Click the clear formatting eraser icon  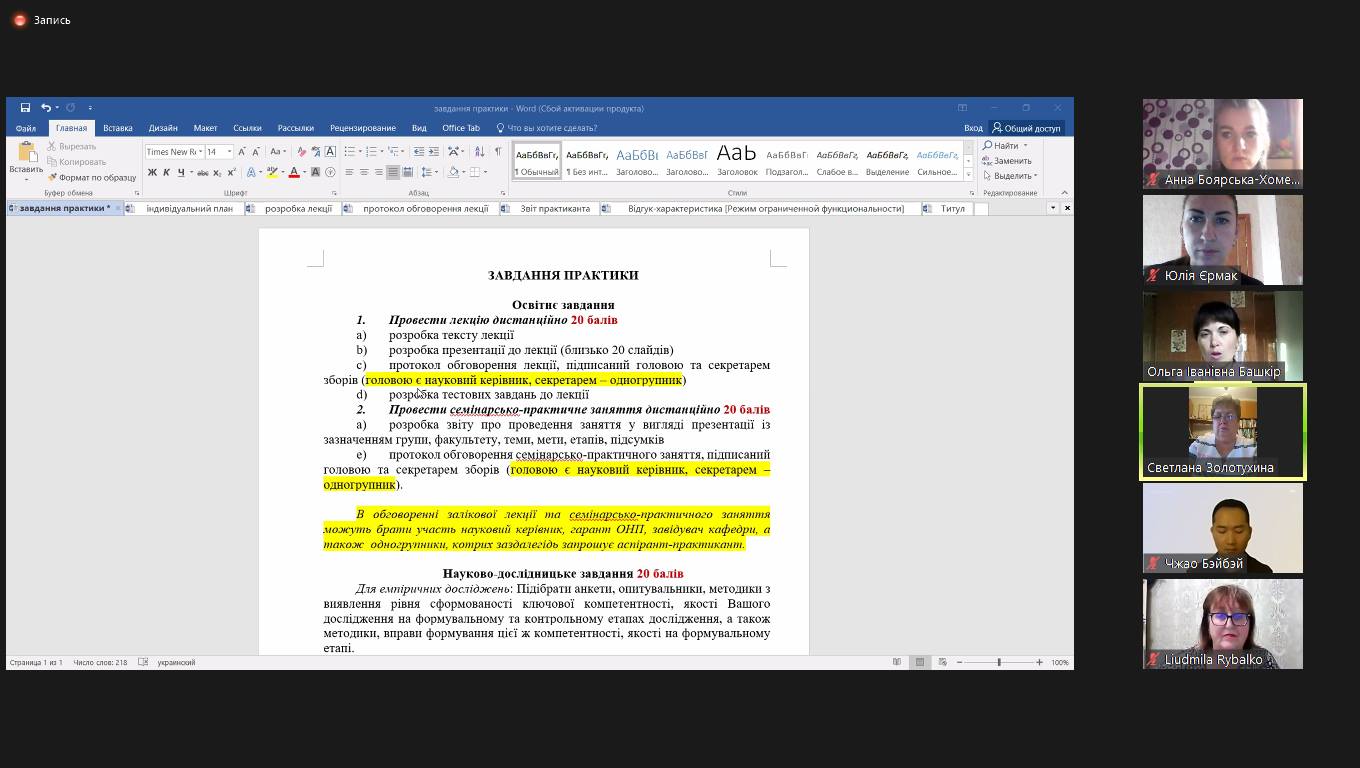pyautogui.click(x=301, y=152)
